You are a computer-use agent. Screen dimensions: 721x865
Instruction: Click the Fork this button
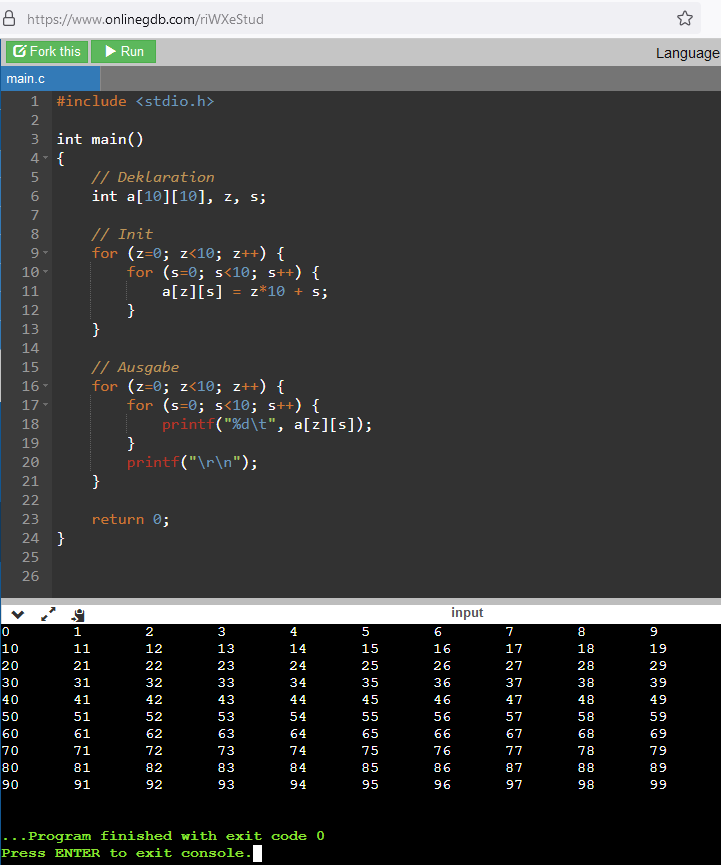pyautogui.click(x=47, y=51)
